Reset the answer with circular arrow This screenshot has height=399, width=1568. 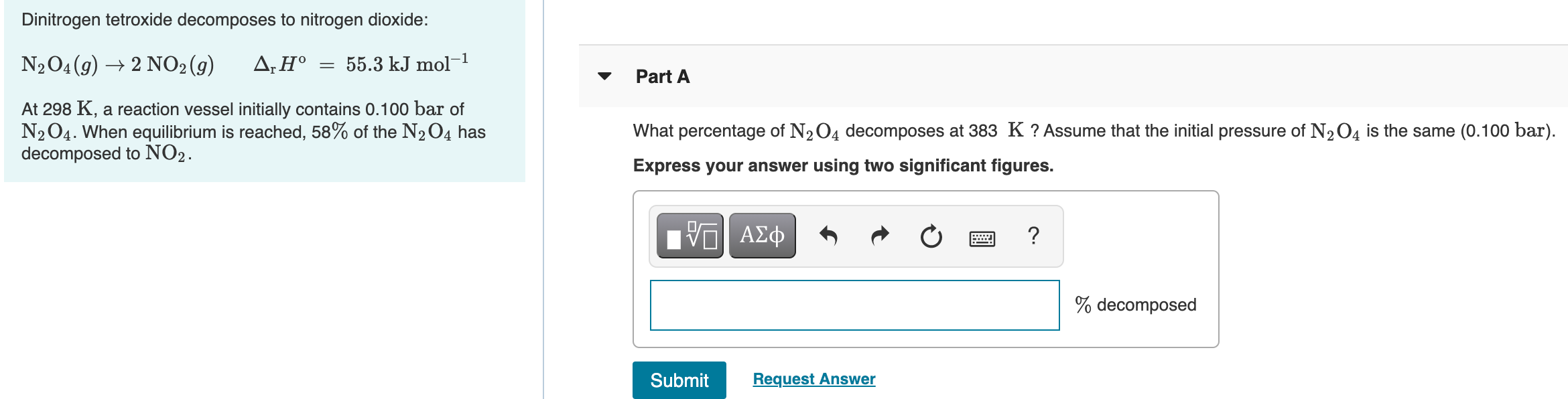(x=931, y=236)
